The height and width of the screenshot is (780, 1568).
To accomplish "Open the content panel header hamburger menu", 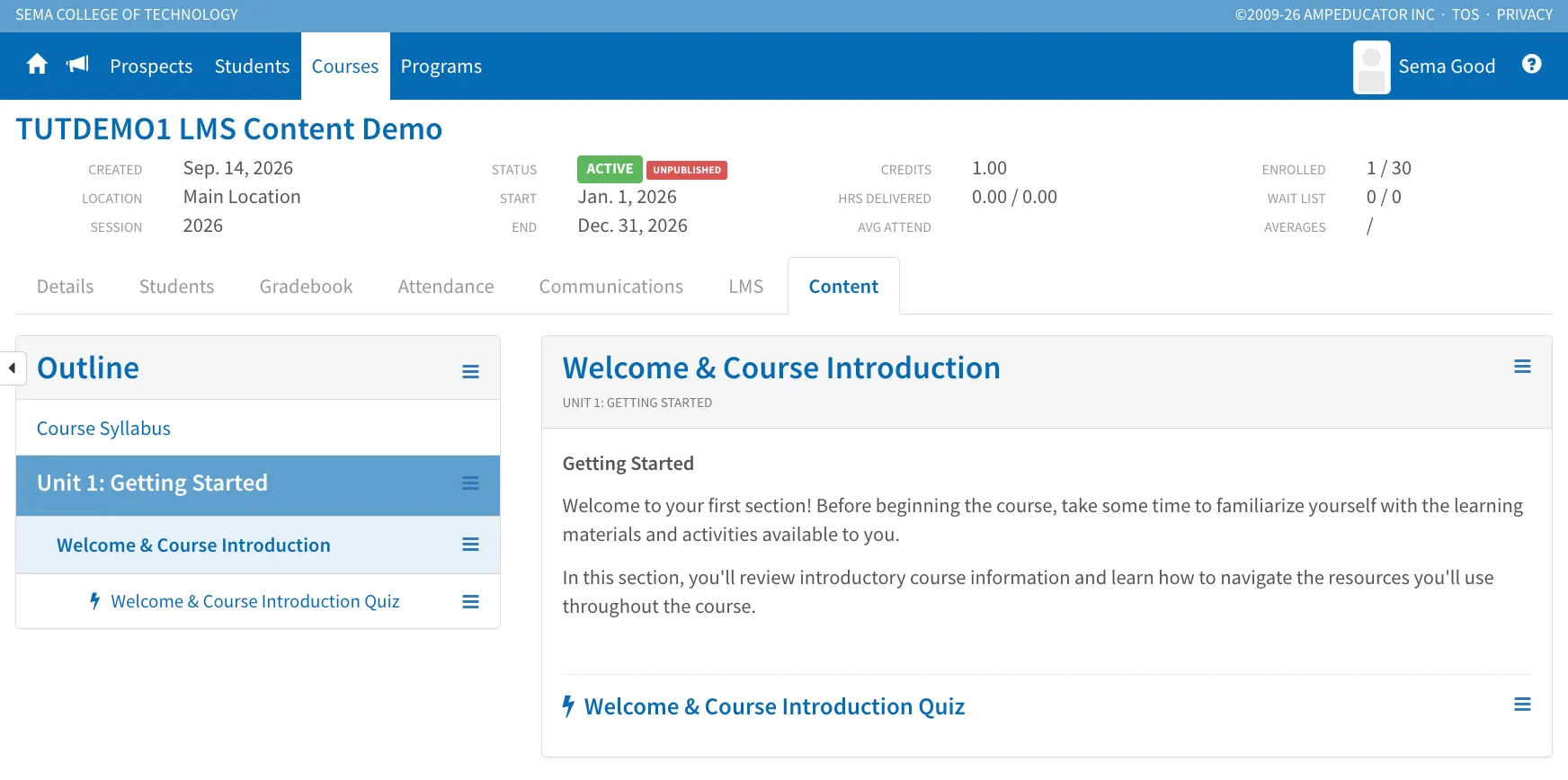I will pos(1522,367).
